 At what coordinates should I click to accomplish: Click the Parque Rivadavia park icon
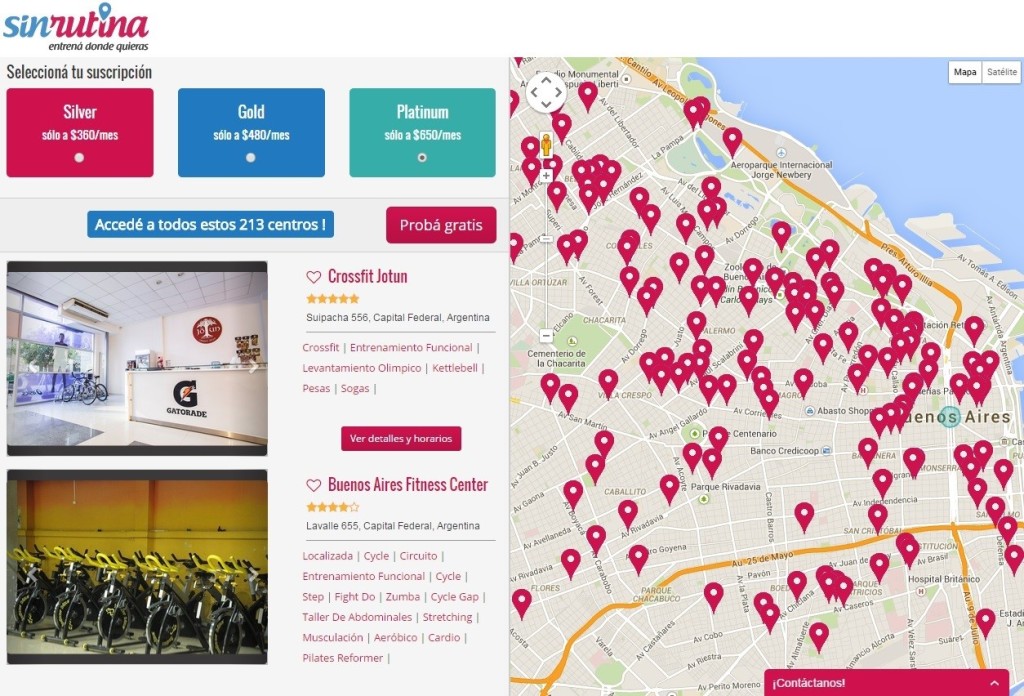pyautogui.click(x=703, y=499)
